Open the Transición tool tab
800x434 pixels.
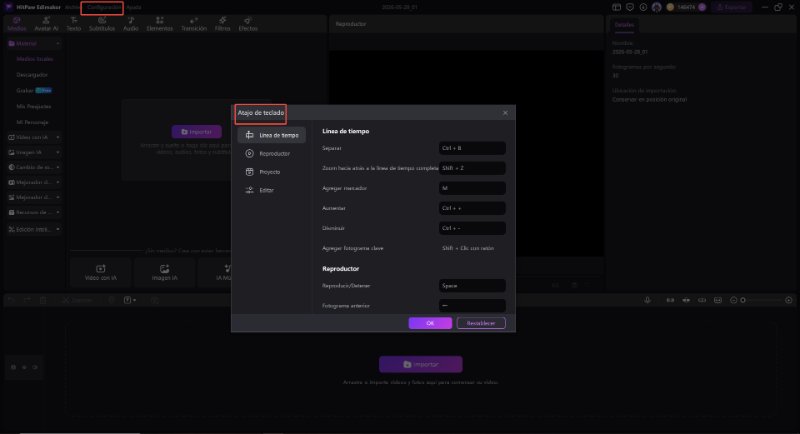point(194,24)
